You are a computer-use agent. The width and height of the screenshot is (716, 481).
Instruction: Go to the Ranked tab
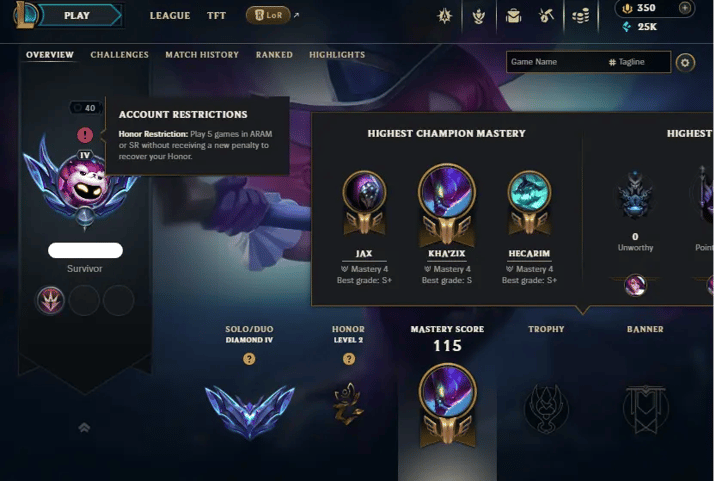pos(274,55)
